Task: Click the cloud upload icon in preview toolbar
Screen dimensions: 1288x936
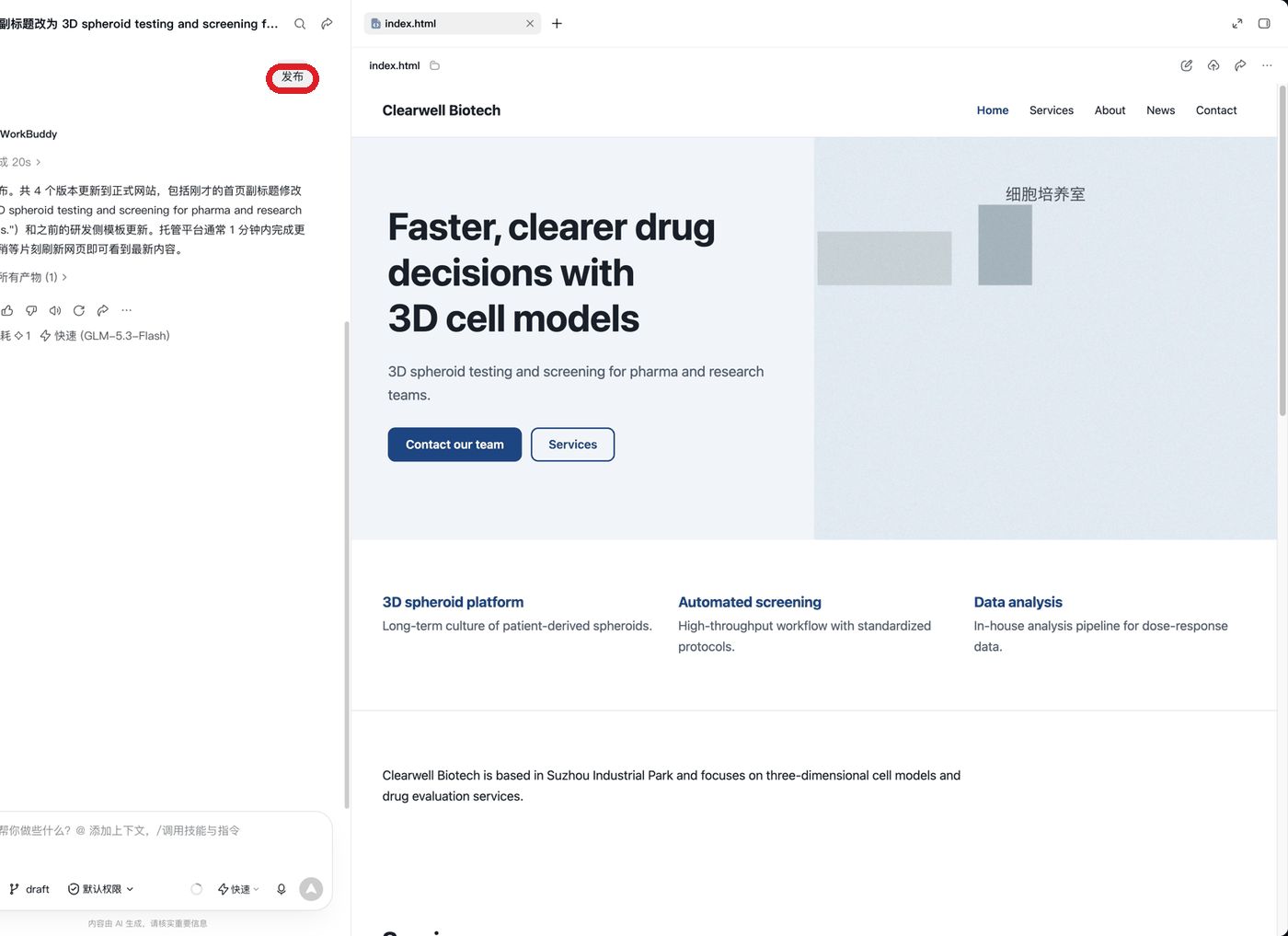Action: pos(1213,65)
